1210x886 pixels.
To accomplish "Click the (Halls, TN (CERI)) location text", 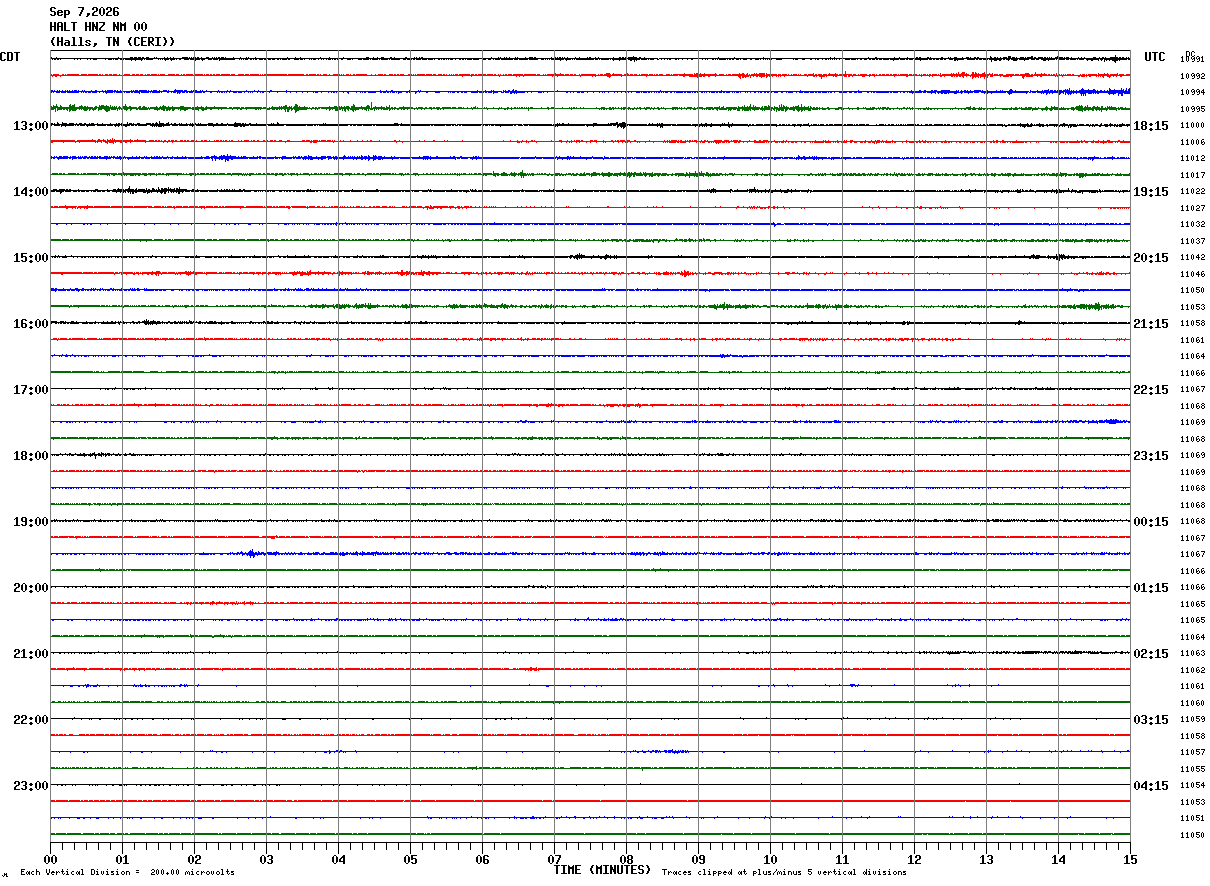I will 112,42.
